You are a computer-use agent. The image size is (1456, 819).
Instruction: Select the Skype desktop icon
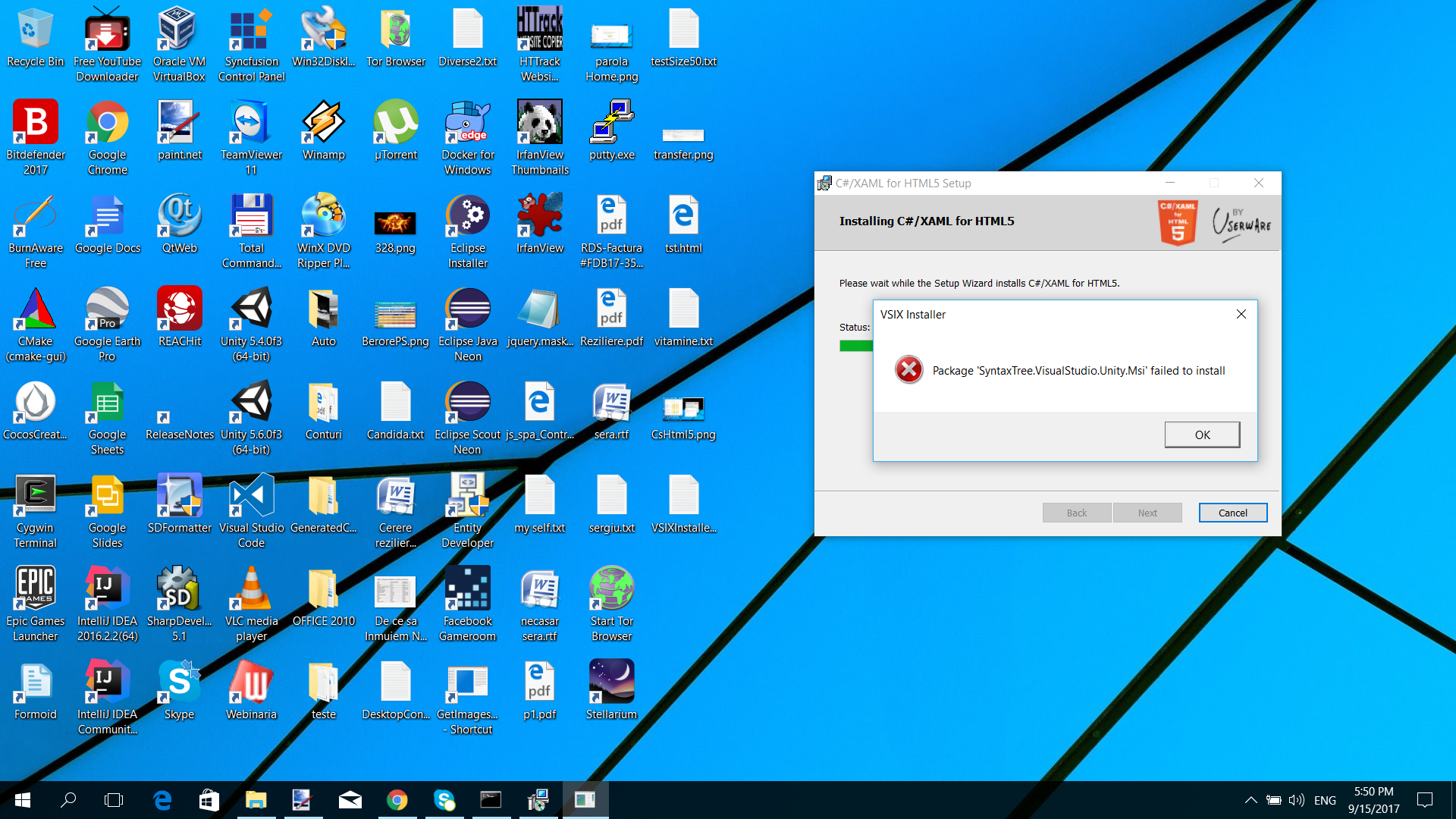(x=179, y=690)
